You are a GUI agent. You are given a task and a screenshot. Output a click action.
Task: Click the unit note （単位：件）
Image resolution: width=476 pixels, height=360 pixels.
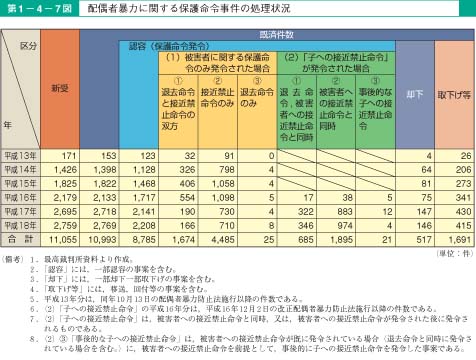[454, 253]
